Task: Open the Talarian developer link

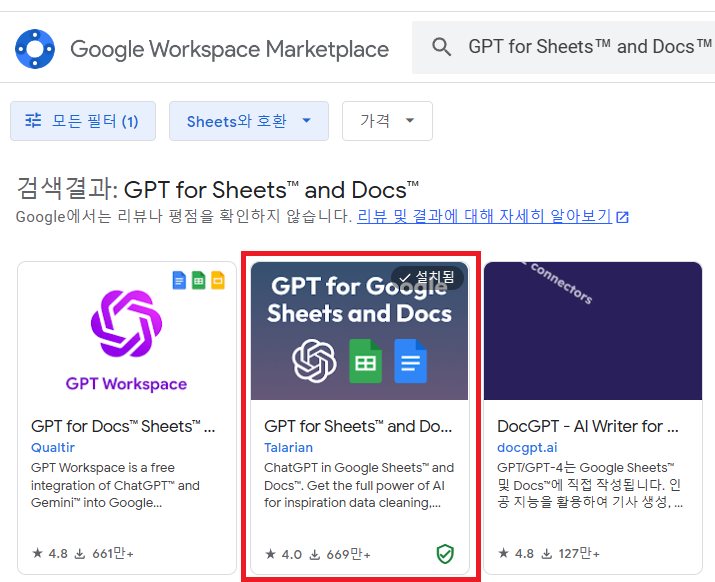Action: coord(289,447)
